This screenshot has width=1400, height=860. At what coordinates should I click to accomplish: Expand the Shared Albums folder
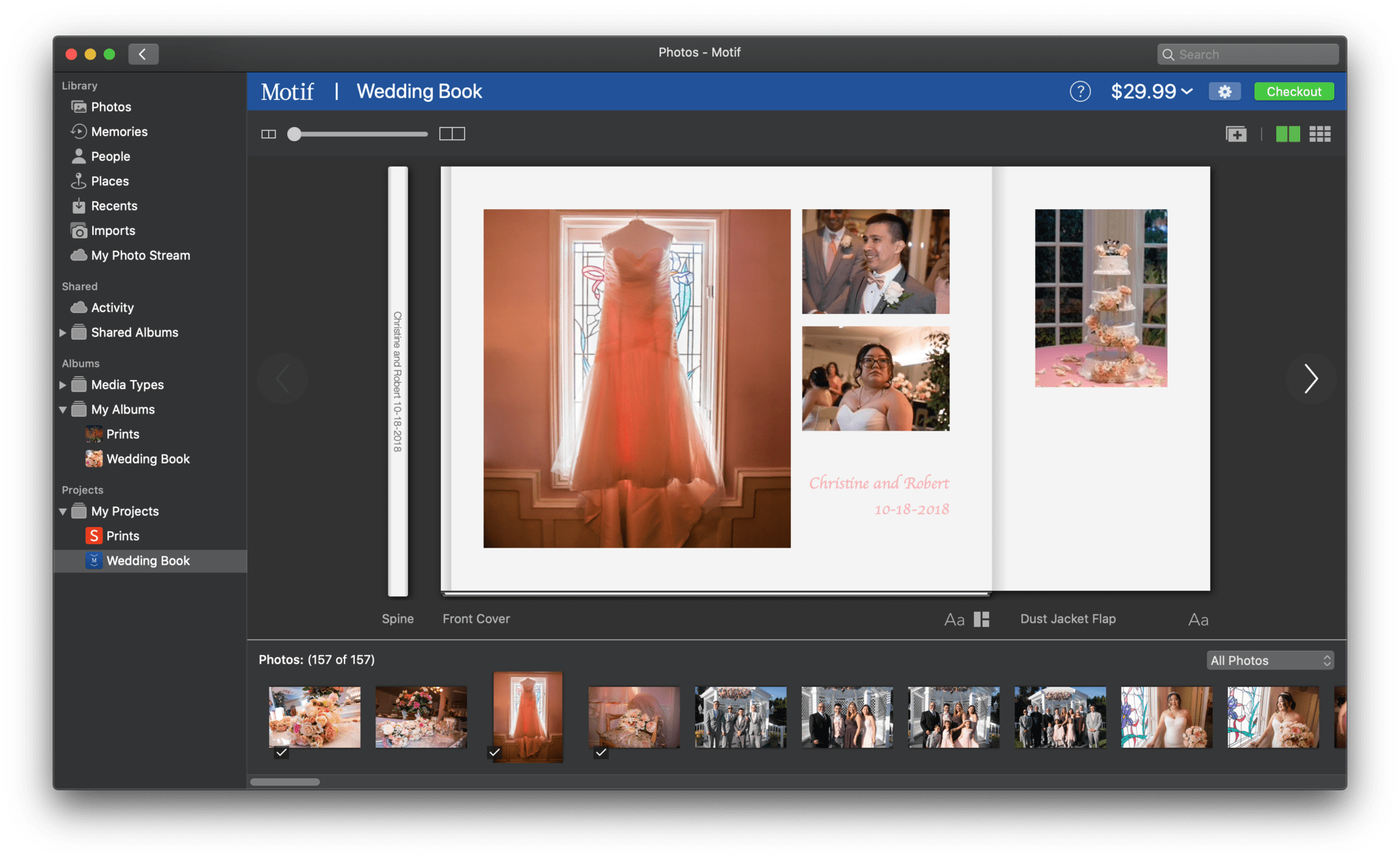62,332
